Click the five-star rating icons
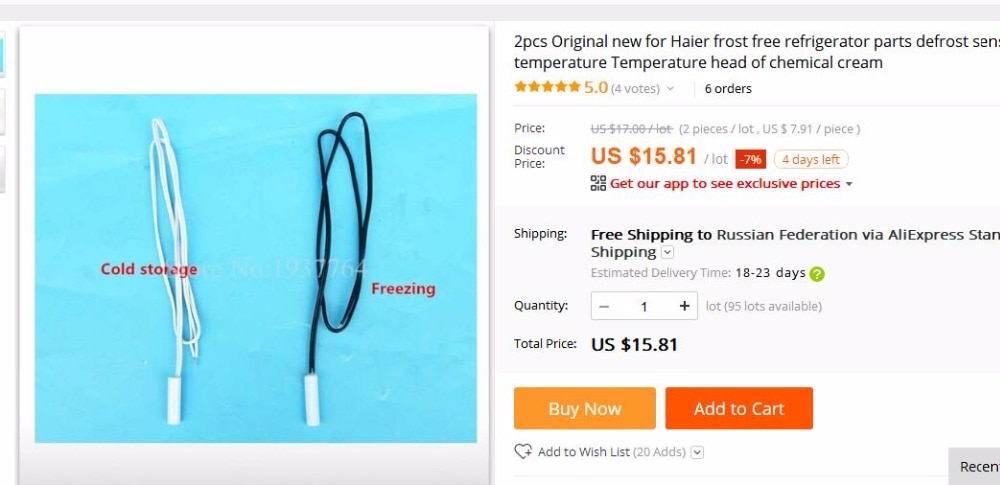 (x=547, y=86)
